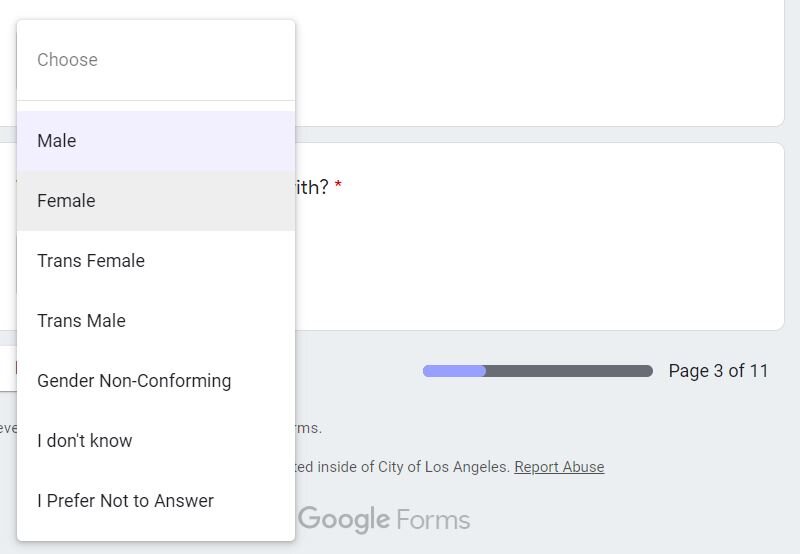Choose Female from the dropdown list

pyautogui.click(x=66, y=201)
